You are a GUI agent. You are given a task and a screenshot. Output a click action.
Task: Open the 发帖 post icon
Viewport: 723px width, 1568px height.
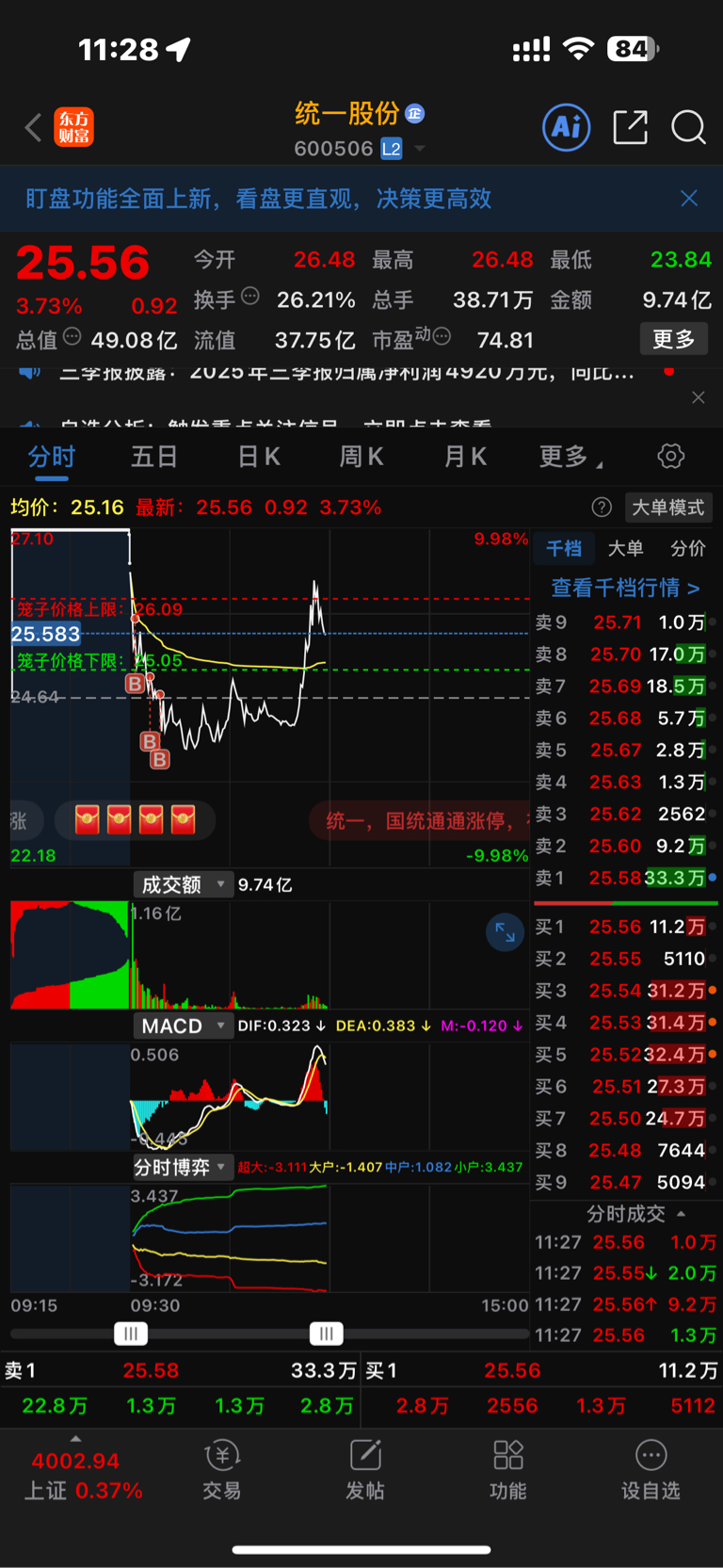pos(365,1469)
